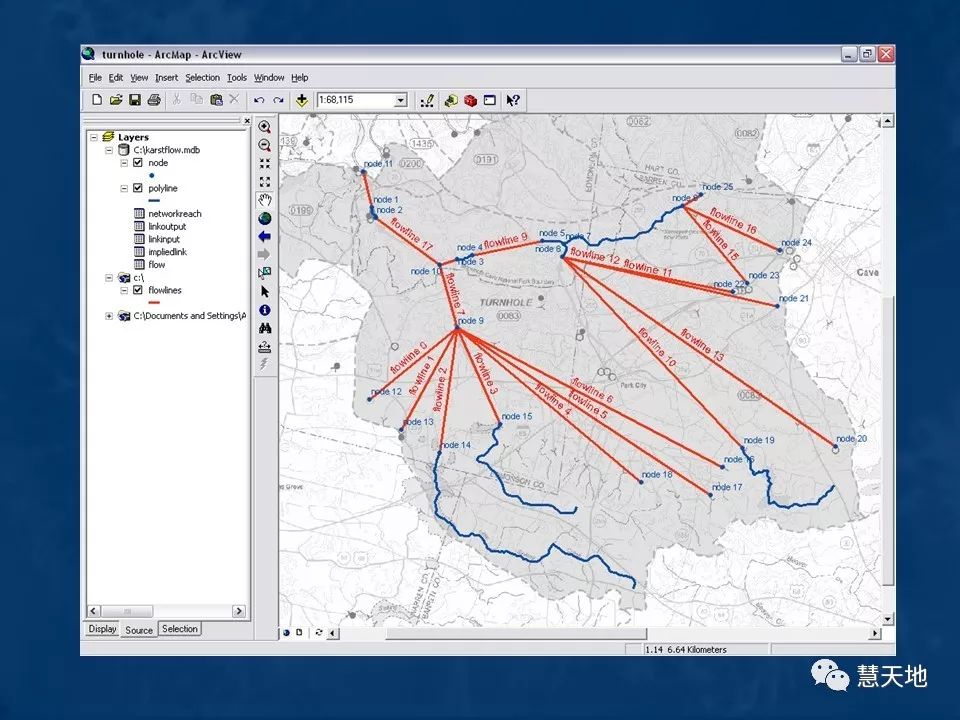This screenshot has height=720, width=960.
Task: Open the red ArcToolbox icon
Action: tap(470, 100)
